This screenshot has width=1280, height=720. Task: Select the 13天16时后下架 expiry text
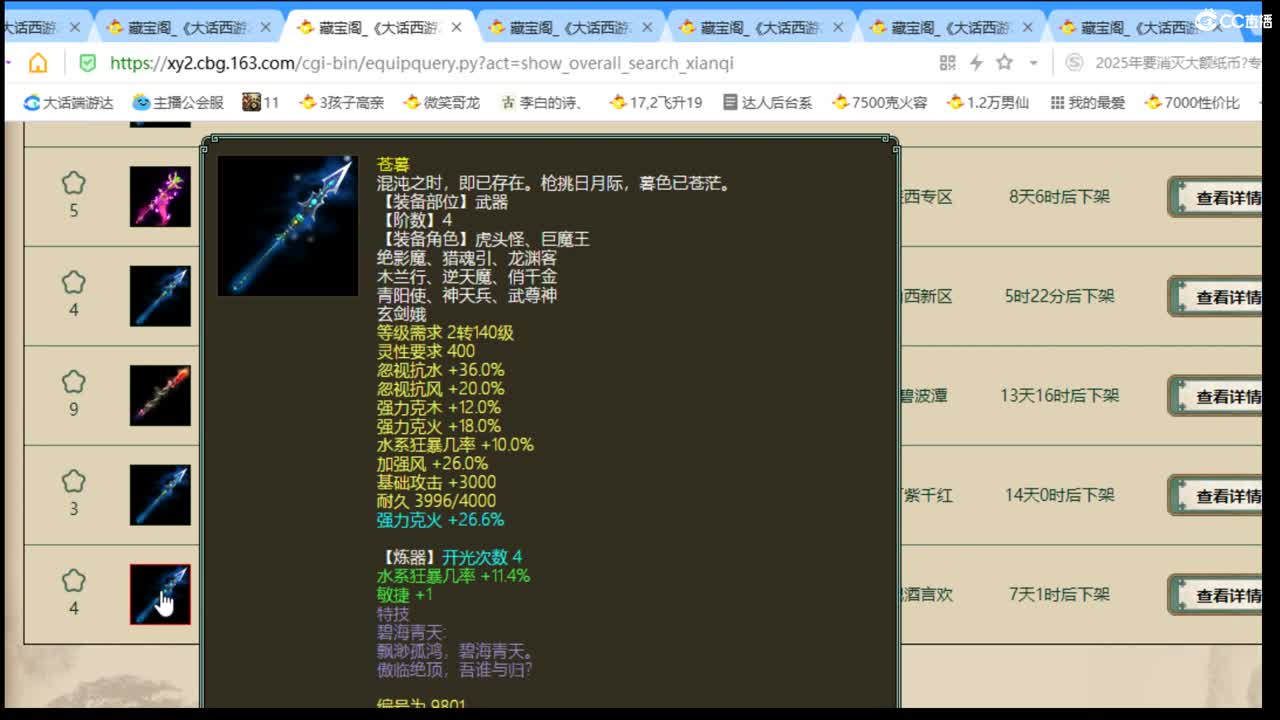click(x=1059, y=396)
